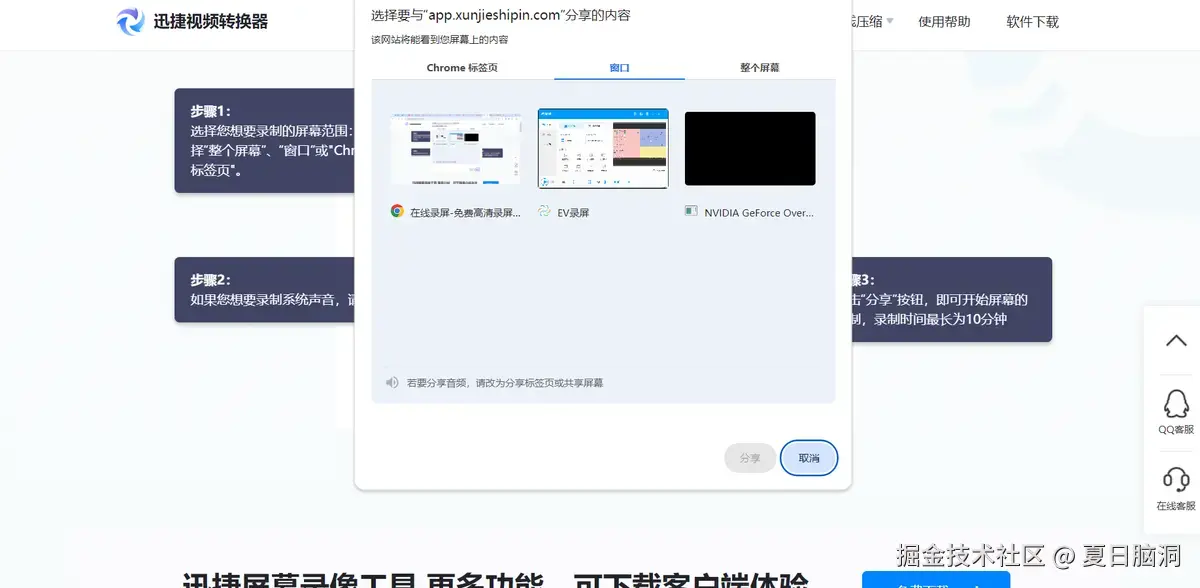Click the 步骤1 instruction card
Screen dimensions: 1200x588
tap(265, 140)
